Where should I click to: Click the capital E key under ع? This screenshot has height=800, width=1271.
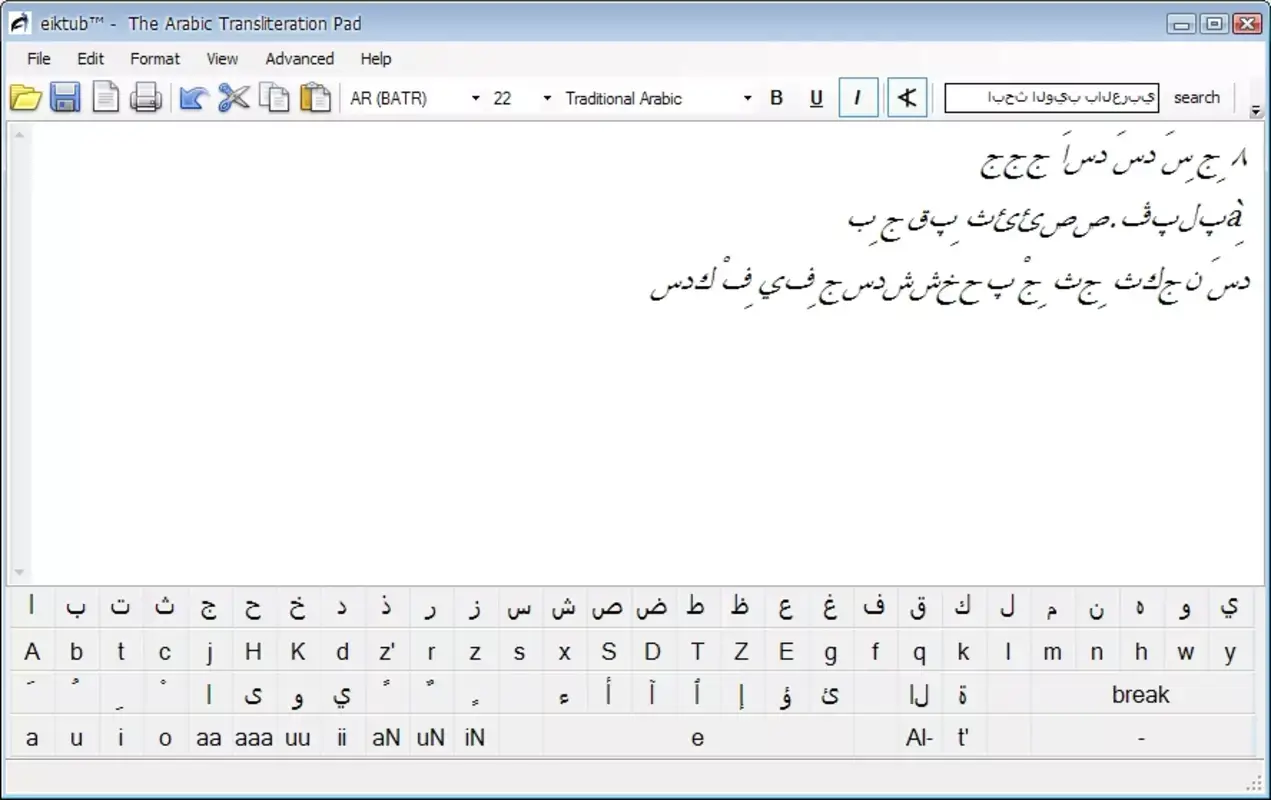tap(786, 653)
